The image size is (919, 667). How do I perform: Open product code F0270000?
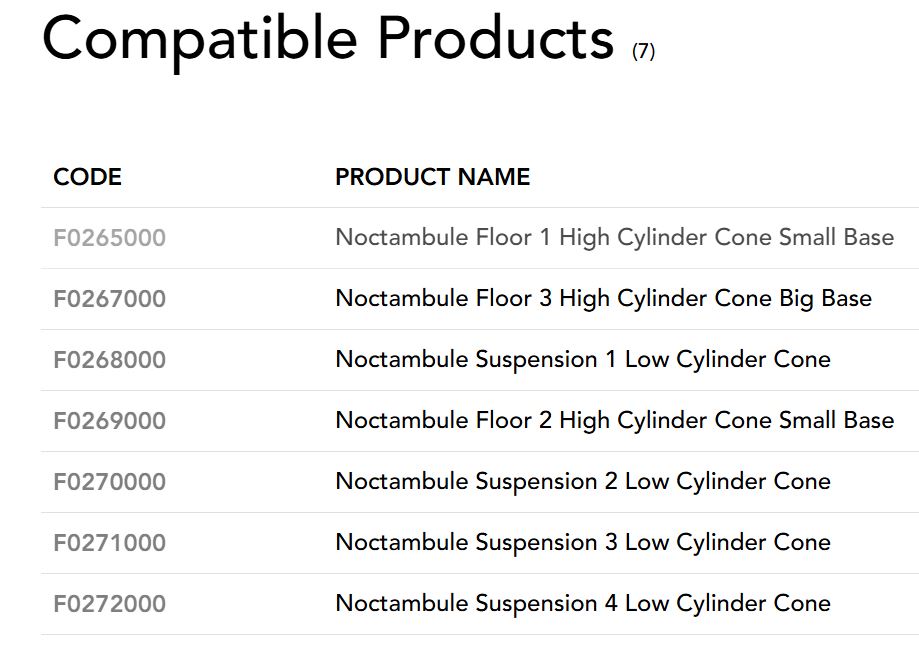click(x=109, y=482)
